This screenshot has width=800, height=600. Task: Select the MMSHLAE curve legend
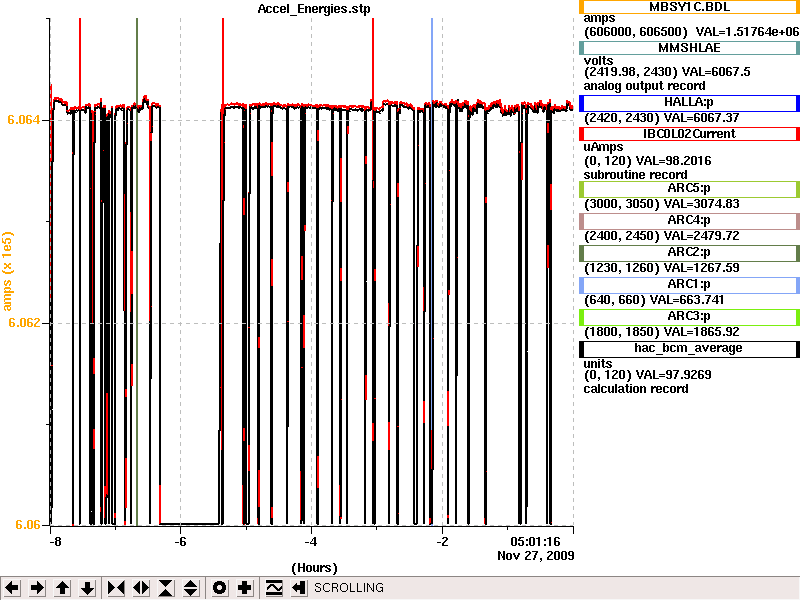click(689, 48)
